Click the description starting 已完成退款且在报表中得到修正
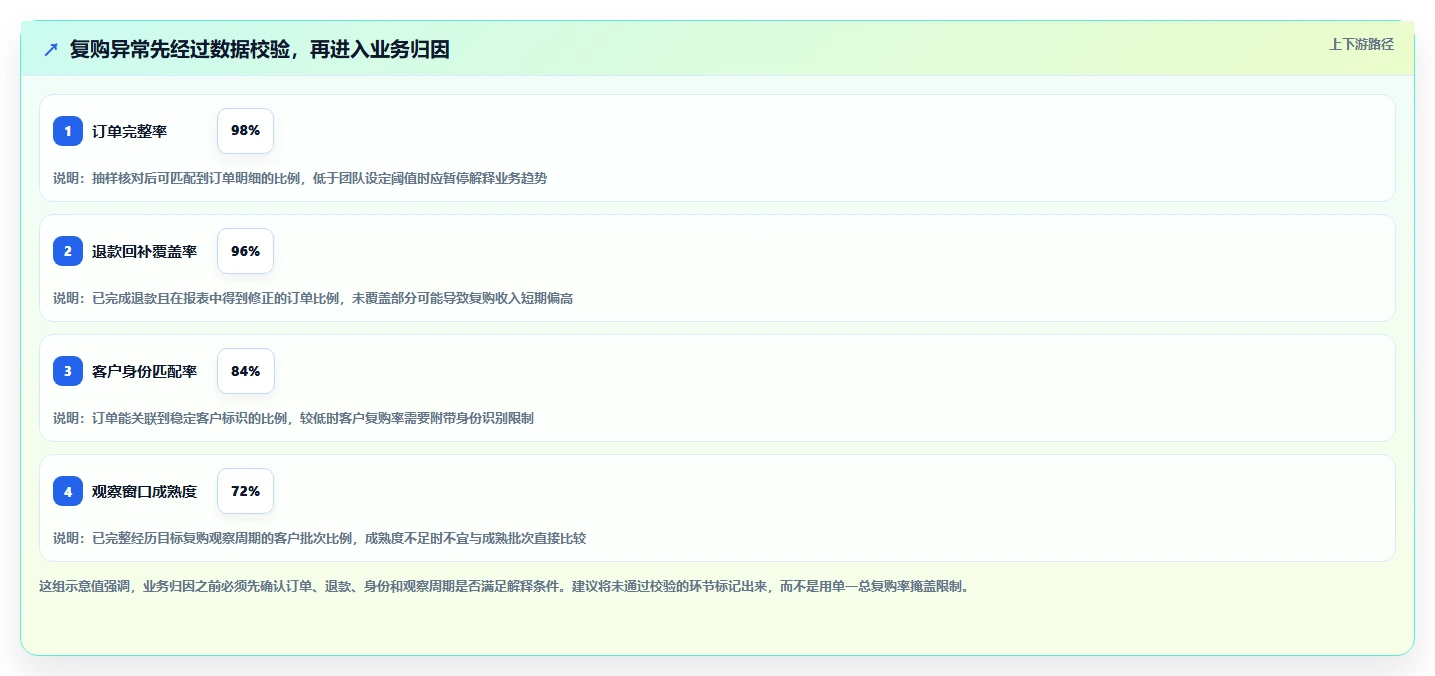The height and width of the screenshot is (676, 1435). coord(313,298)
